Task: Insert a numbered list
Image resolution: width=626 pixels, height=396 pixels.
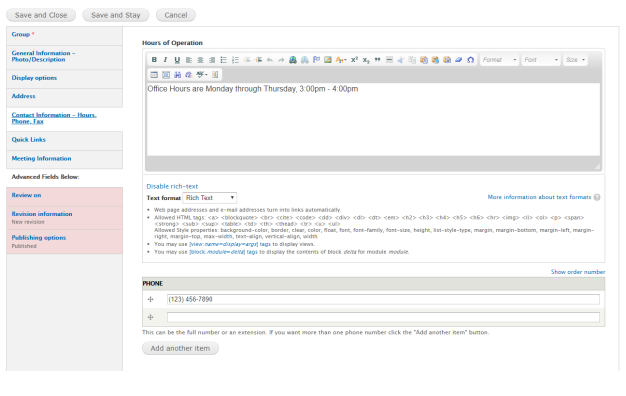Action: 235,60
